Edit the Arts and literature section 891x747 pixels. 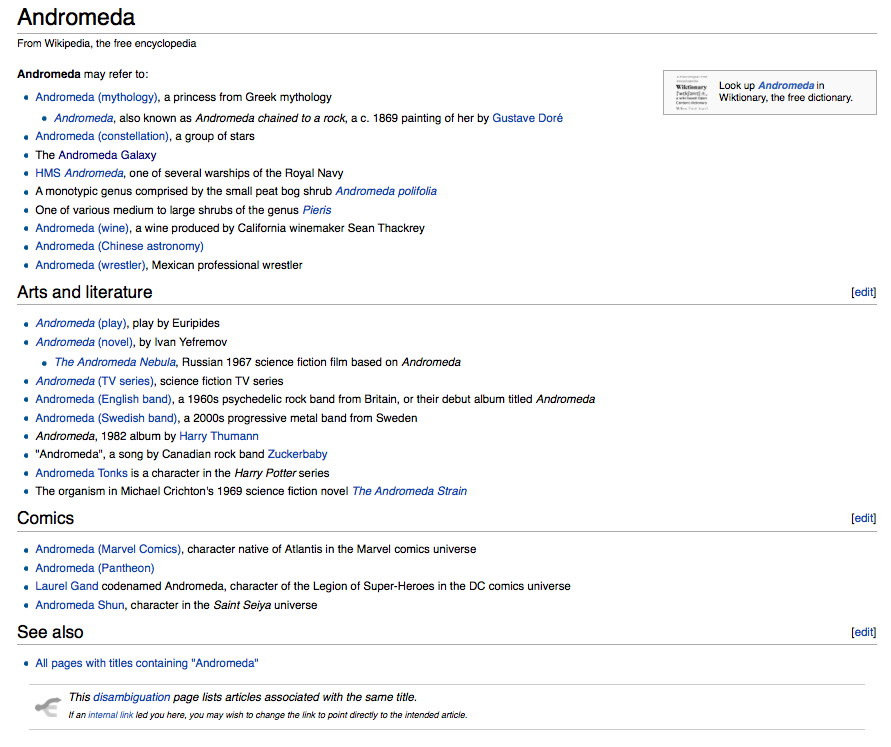pyautogui.click(x=864, y=292)
